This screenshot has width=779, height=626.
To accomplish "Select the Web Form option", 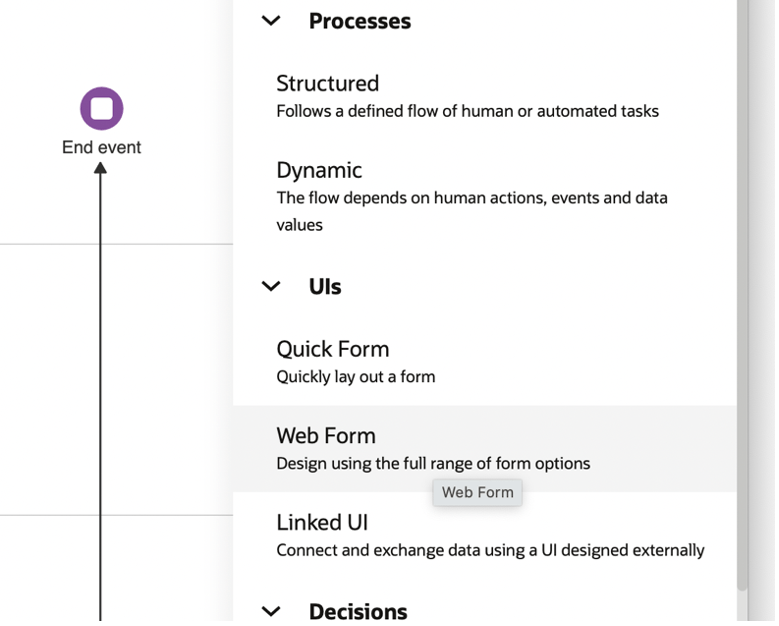I will pos(326,436).
